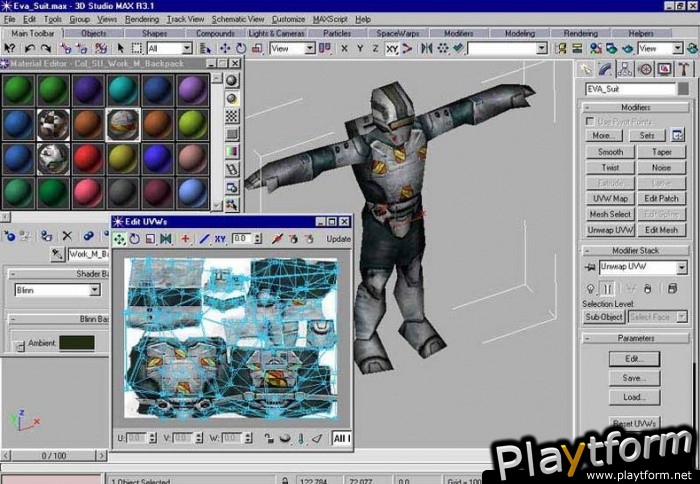Image resolution: width=700 pixels, height=484 pixels.
Task: Toggle Show End Result in Modifier Stack
Action: pos(608,288)
